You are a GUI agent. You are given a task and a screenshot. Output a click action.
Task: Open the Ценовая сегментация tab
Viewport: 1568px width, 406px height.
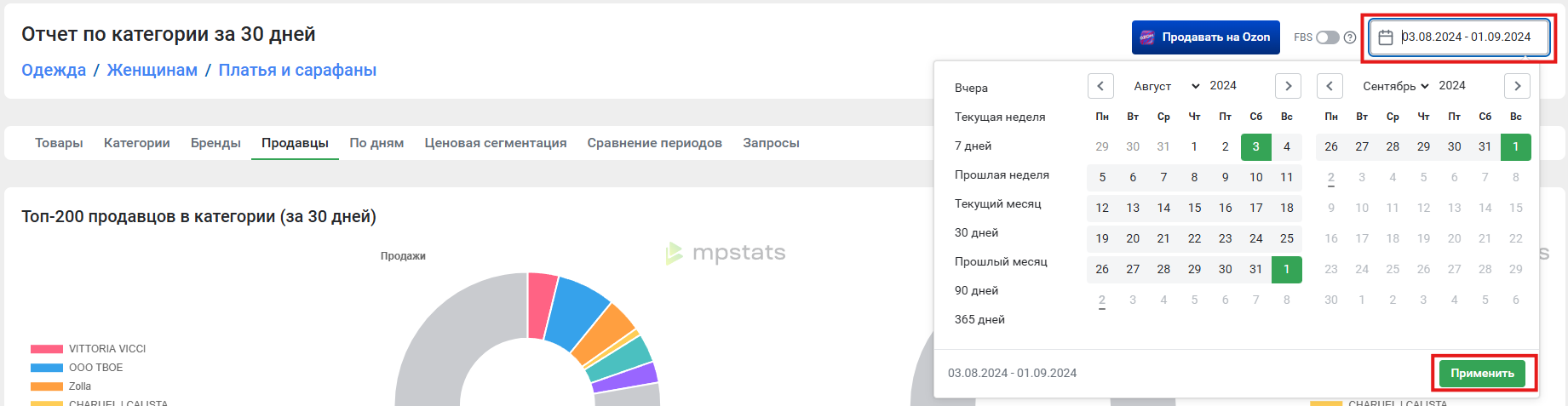495,143
